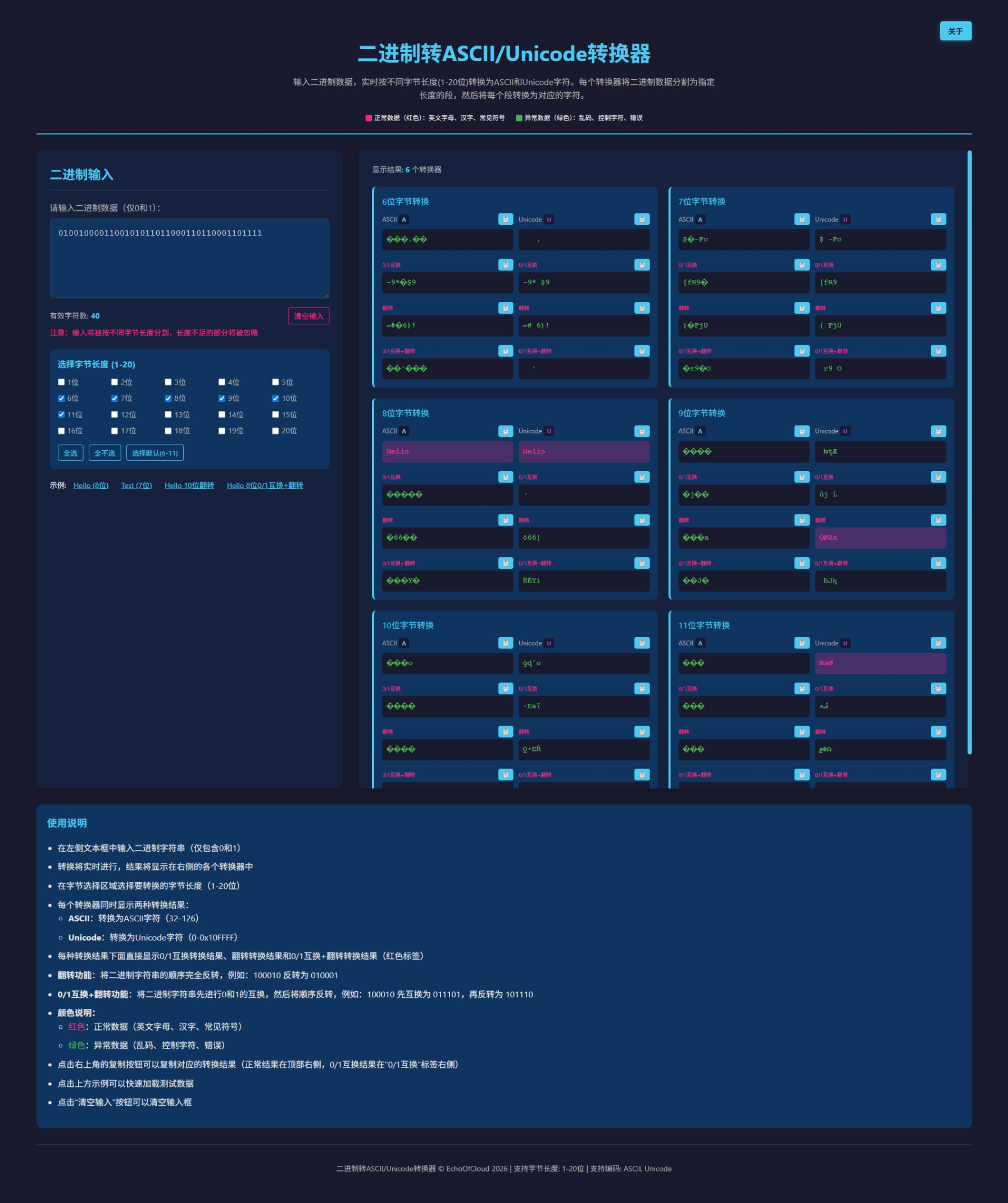The image size is (1008, 1203).
Task: Load the Test (7位) example link
Action: [137, 485]
